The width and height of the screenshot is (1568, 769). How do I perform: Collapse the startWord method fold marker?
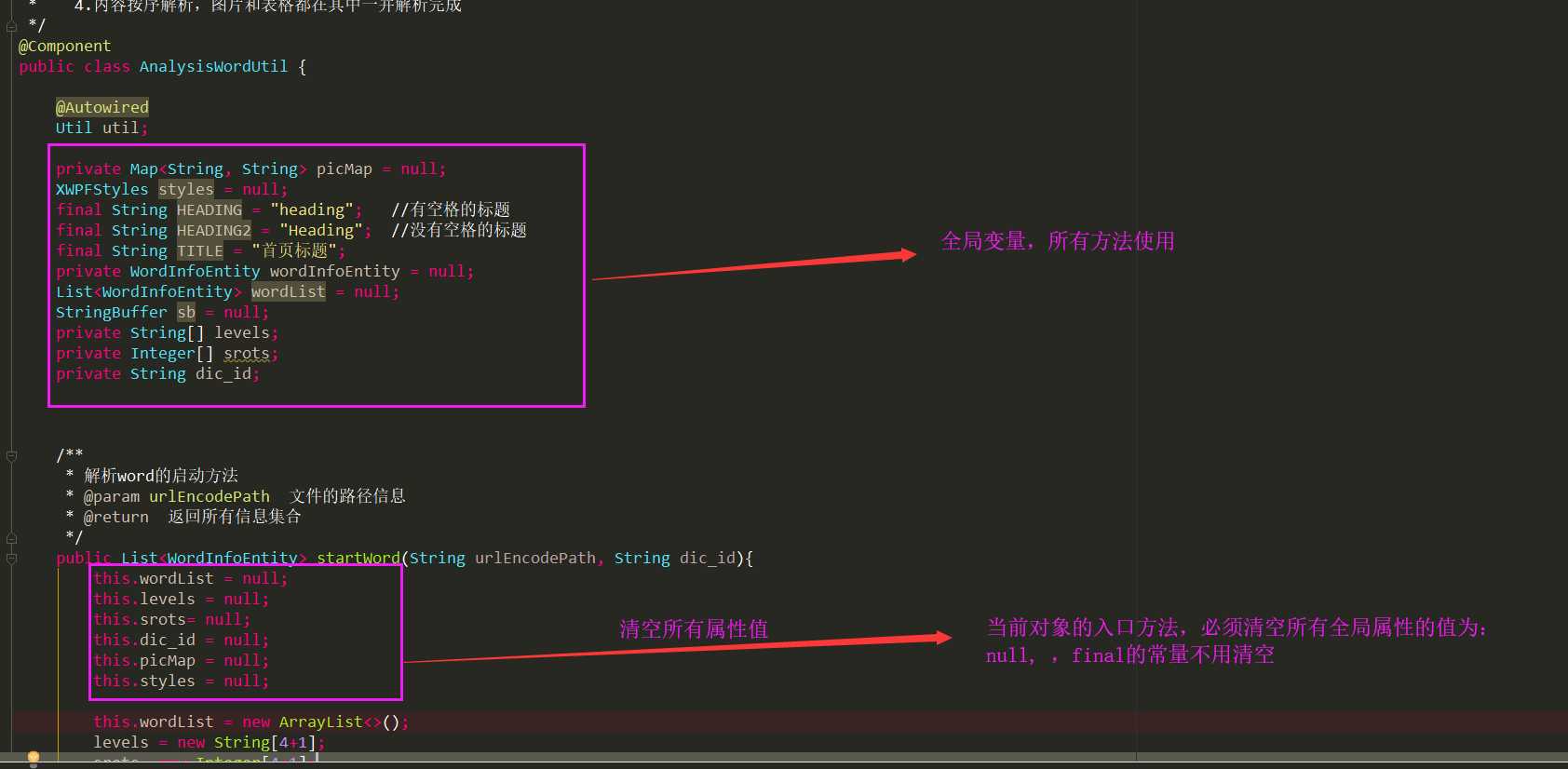click(x=11, y=558)
